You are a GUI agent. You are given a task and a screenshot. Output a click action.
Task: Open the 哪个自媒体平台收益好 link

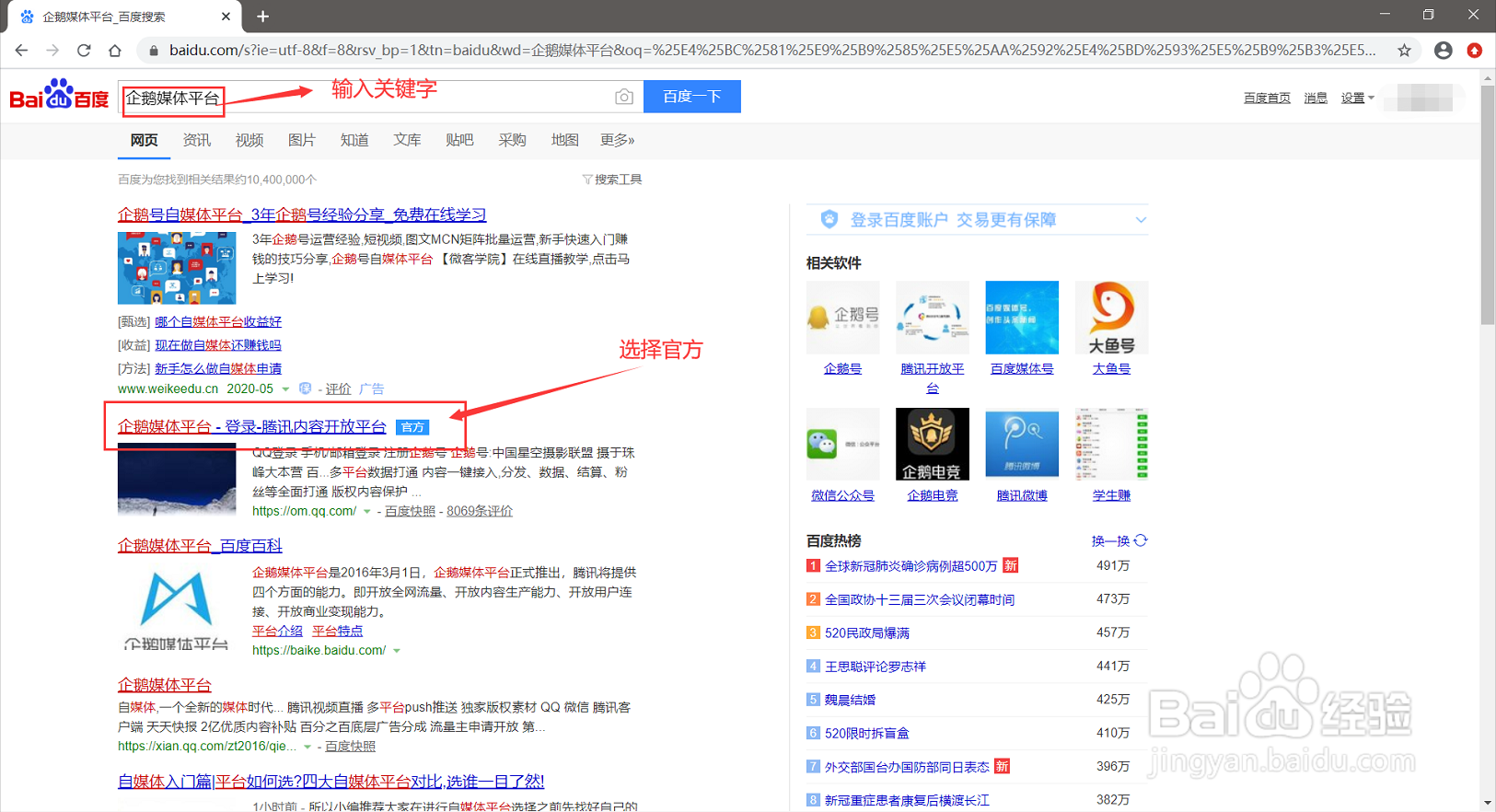coord(218,321)
